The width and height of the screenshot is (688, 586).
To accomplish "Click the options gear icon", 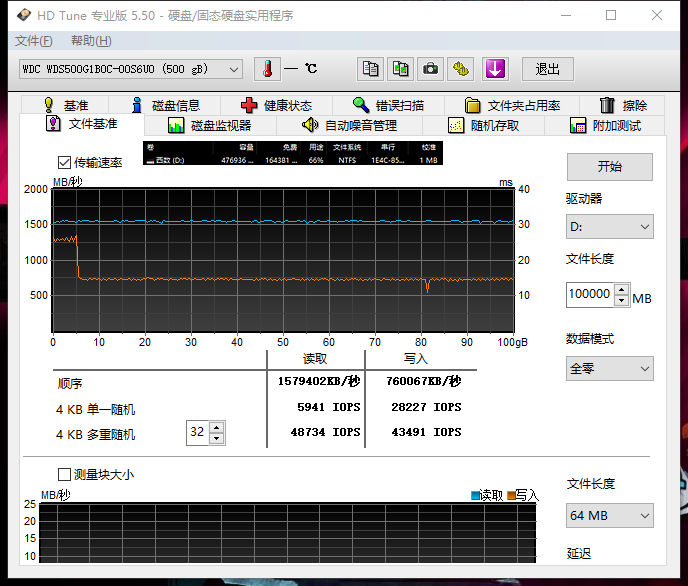I will click(x=460, y=69).
